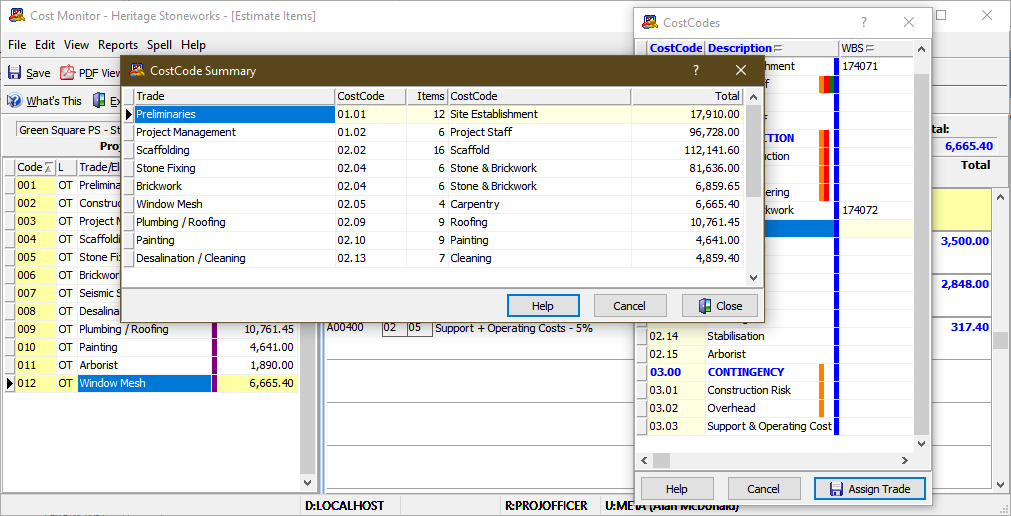
Task: Click purple color bar beside Painting row
Action: click(215, 347)
